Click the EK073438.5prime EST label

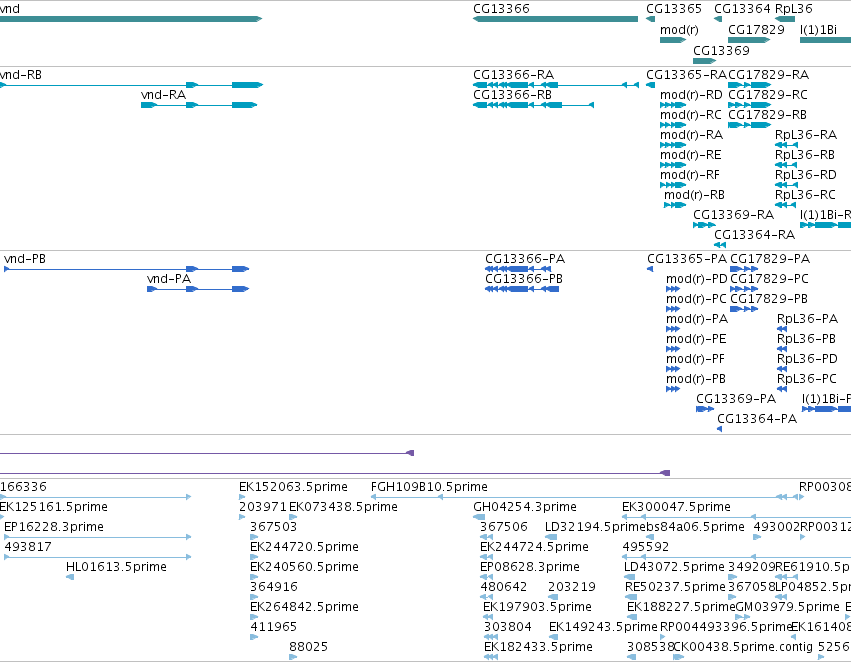click(343, 507)
